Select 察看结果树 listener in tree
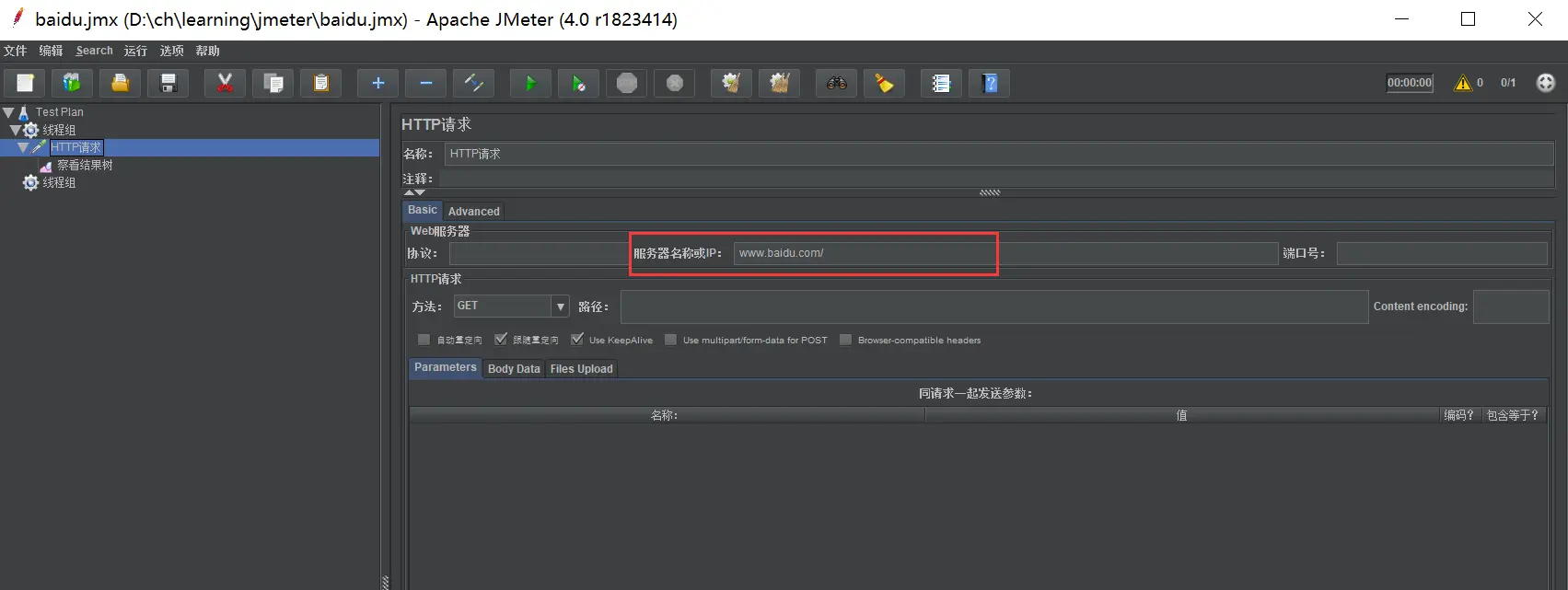This screenshot has width=1568, height=590. point(85,165)
